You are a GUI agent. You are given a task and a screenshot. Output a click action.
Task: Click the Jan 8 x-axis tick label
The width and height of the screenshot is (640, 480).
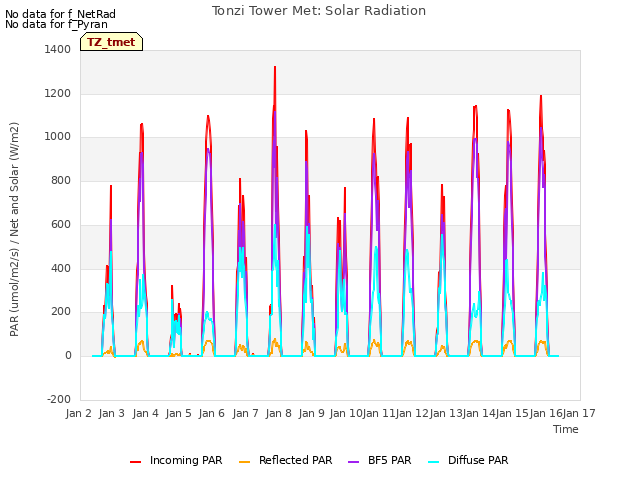278,413
